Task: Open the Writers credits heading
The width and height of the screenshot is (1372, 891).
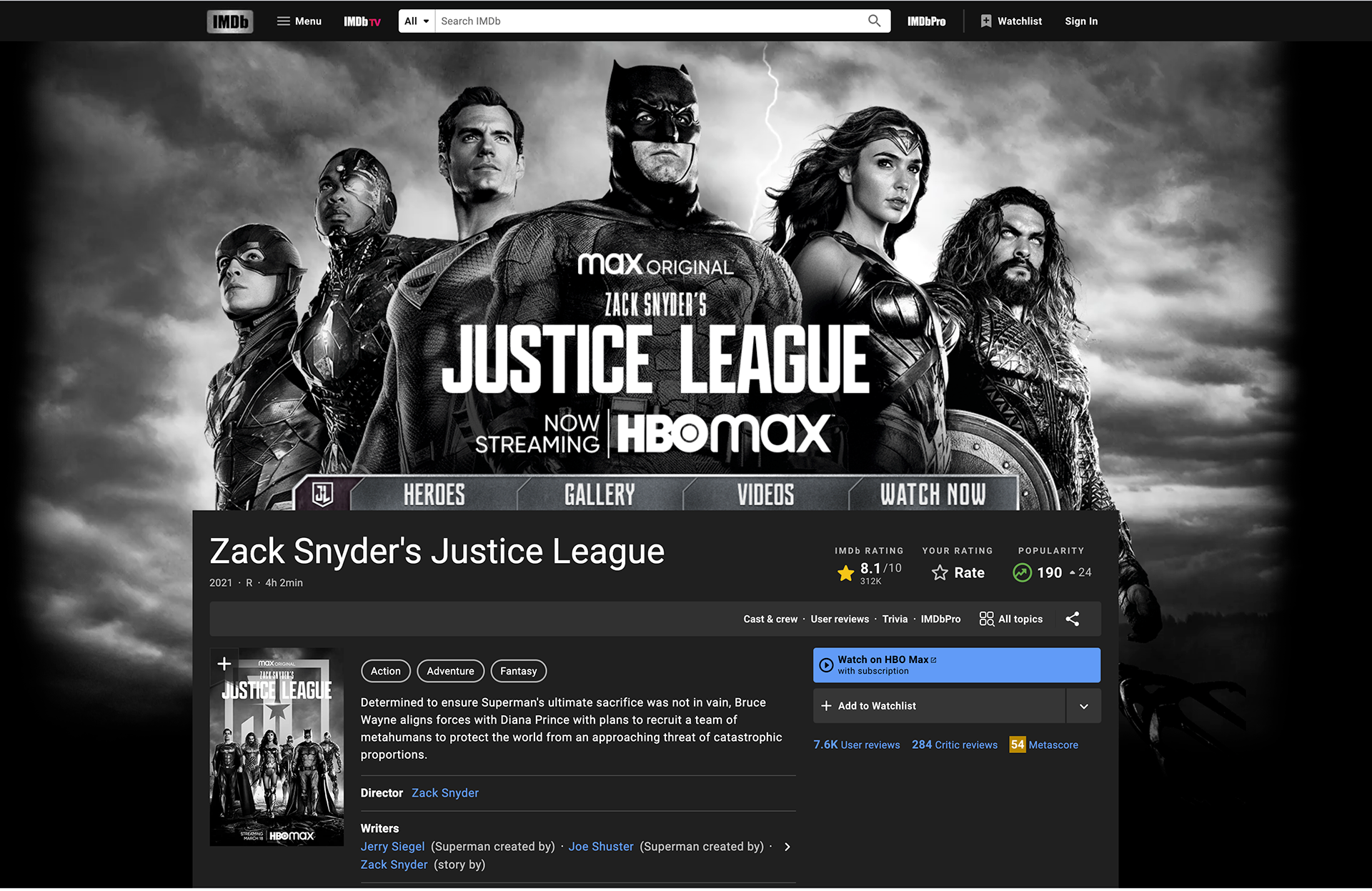Action: (379, 829)
